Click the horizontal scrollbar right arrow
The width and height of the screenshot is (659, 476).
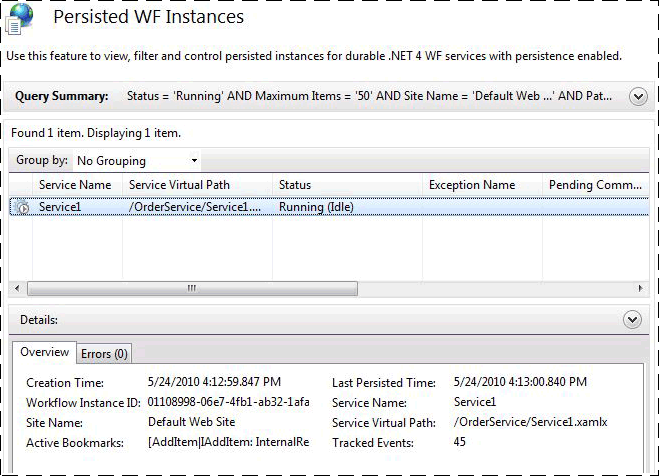tap(641, 289)
